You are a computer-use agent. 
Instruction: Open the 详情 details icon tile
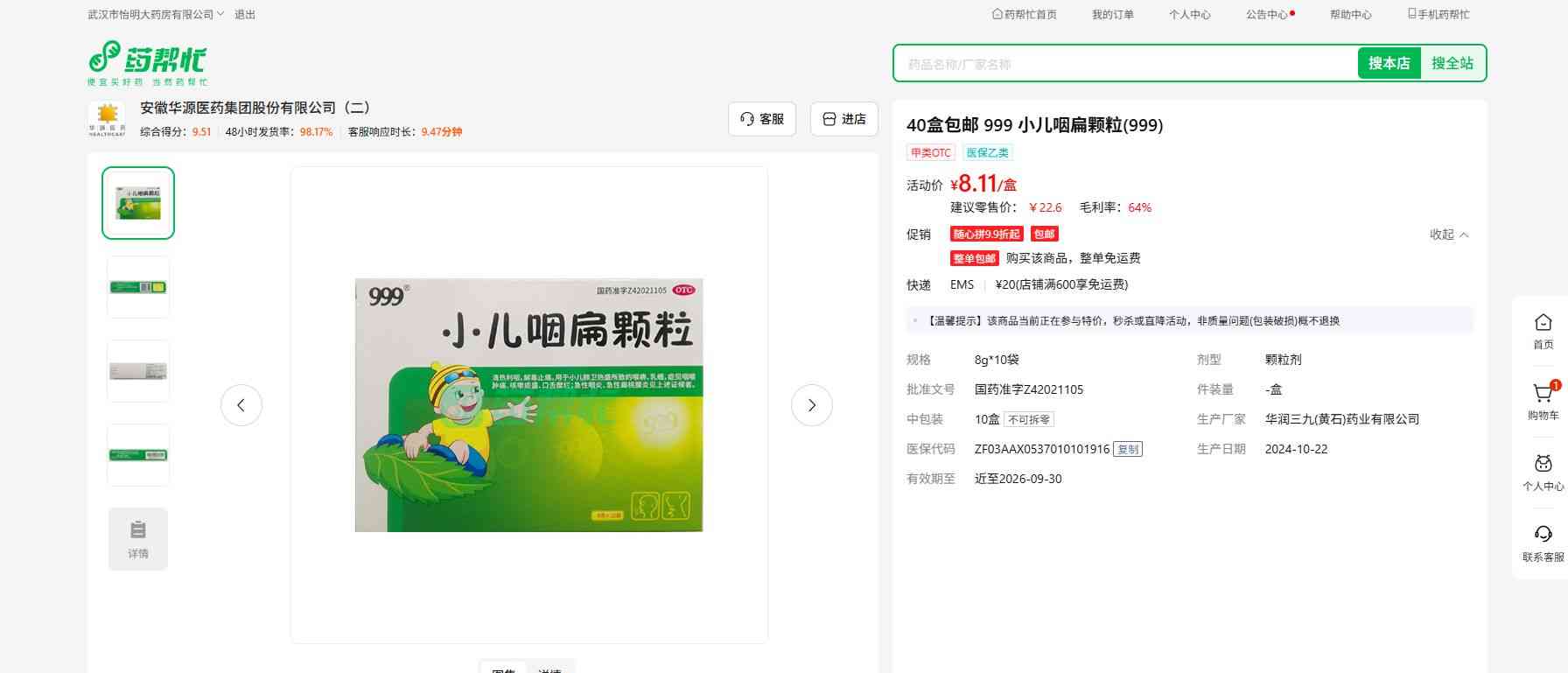click(138, 539)
